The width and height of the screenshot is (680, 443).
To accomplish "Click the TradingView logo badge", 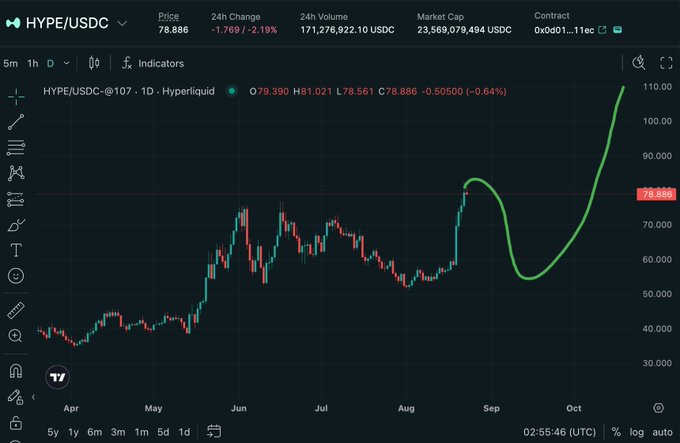I will click(58, 377).
